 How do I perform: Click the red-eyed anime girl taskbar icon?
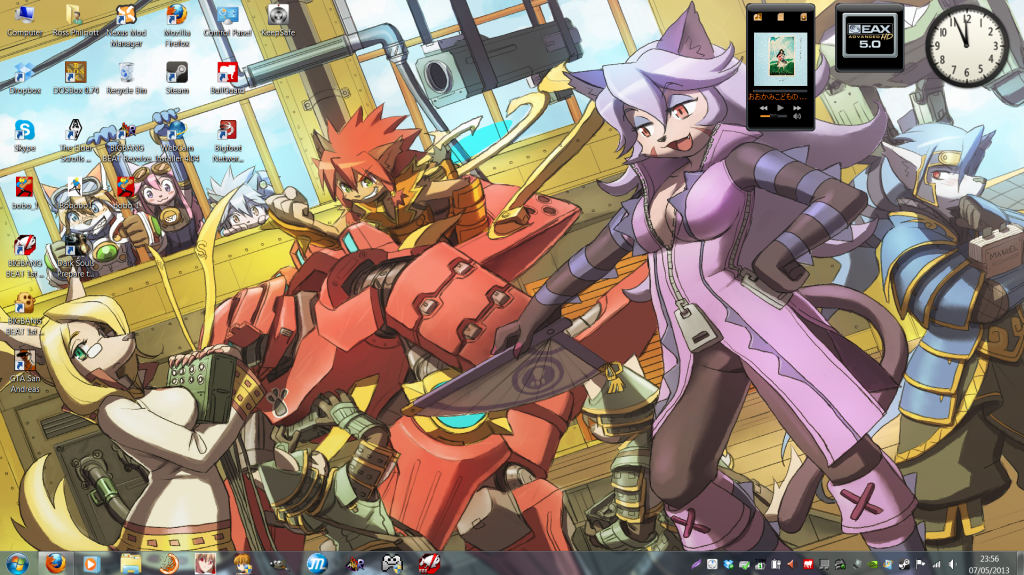[x=206, y=563]
